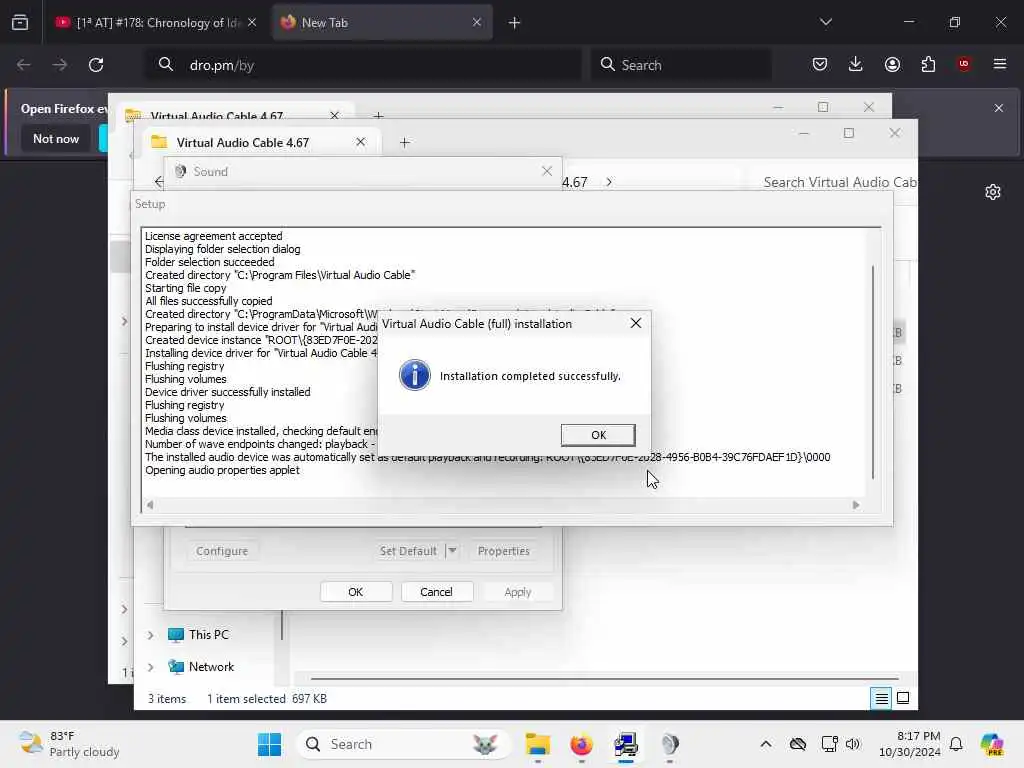Screen dimensions: 1024x768
Task: Click the network display tray icon
Action: click(829, 744)
